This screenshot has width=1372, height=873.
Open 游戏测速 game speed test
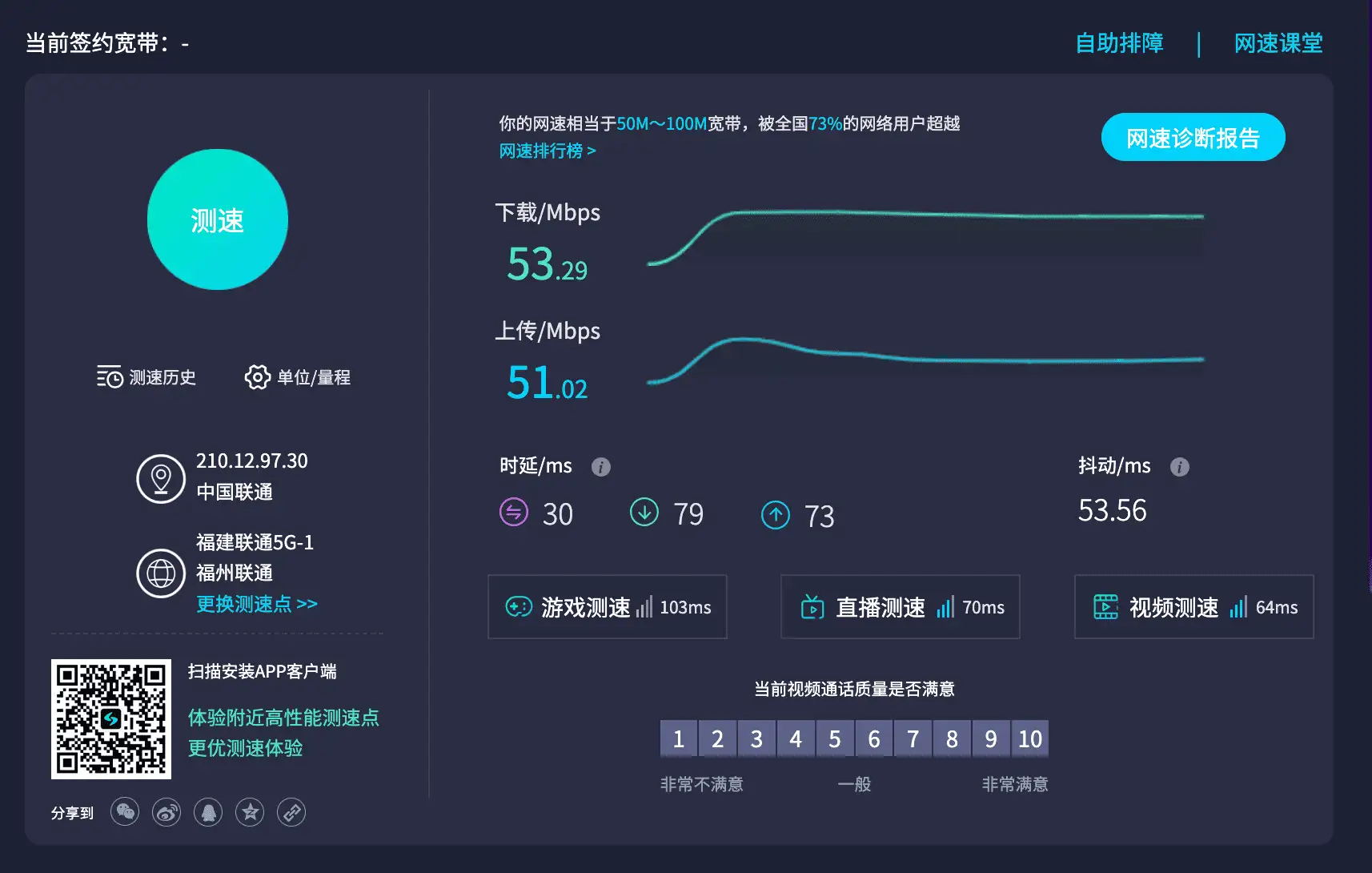pos(607,607)
